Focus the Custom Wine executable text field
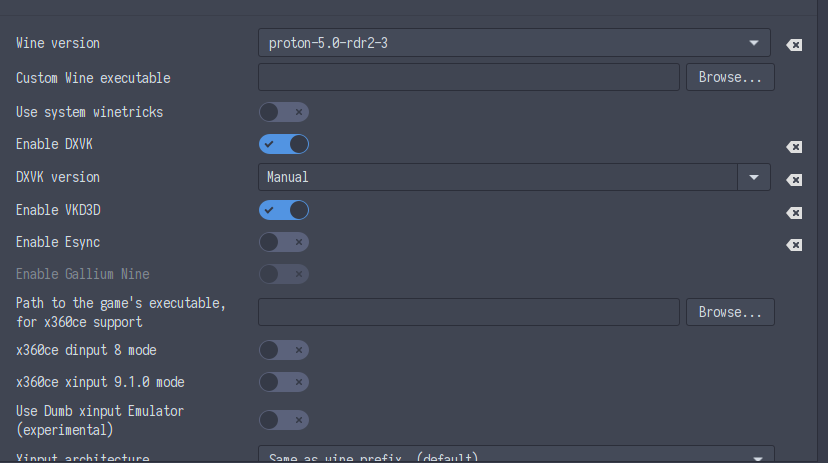The height and width of the screenshot is (463, 828). [x=469, y=77]
